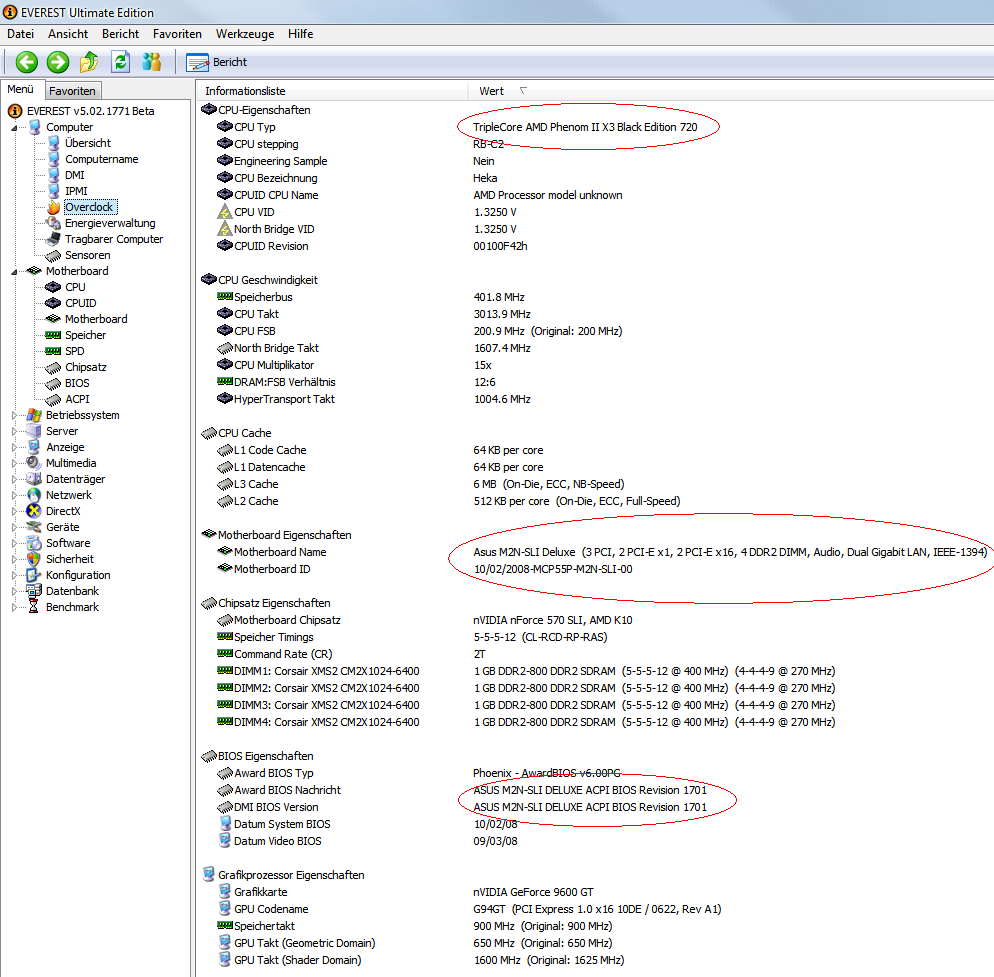Click the users toolbar icon
The height and width of the screenshot is (977, 994).
tap(152, 62)
